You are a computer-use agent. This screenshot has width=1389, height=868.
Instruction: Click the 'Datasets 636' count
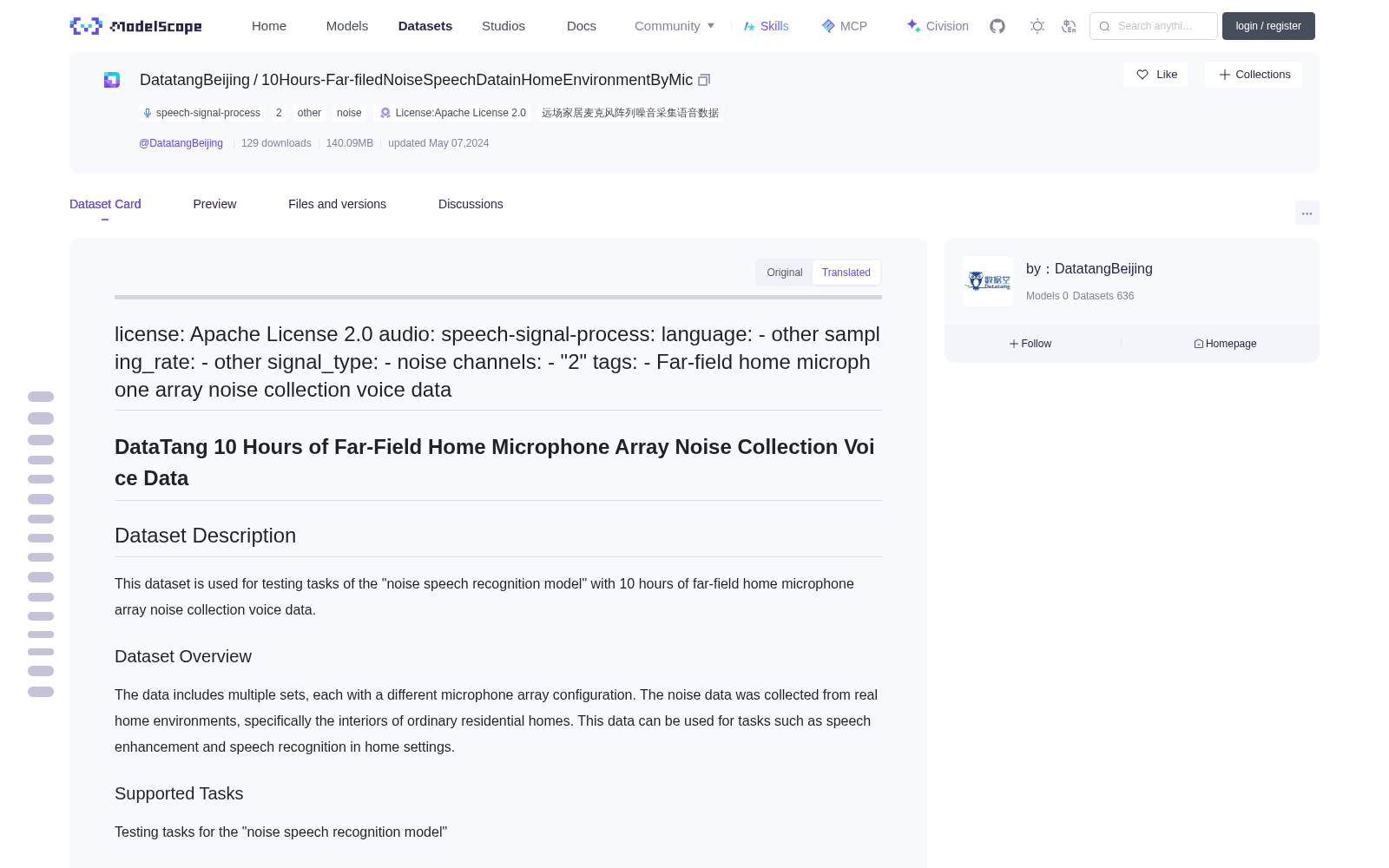pyautogui.click(x=1103, y=296)
